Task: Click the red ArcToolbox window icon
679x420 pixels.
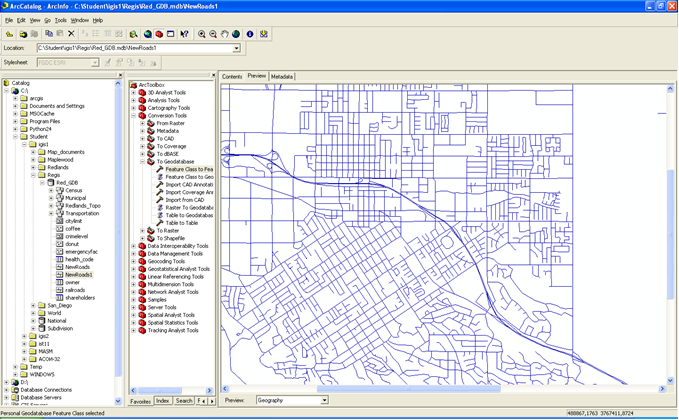Action: pyautogui.click(x=159, y=34)
